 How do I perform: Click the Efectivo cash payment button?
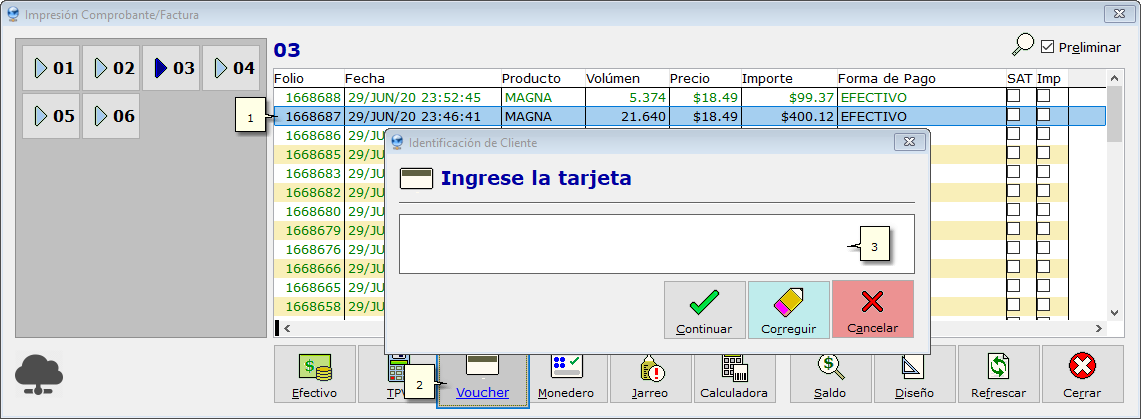[x=315, y=375]
